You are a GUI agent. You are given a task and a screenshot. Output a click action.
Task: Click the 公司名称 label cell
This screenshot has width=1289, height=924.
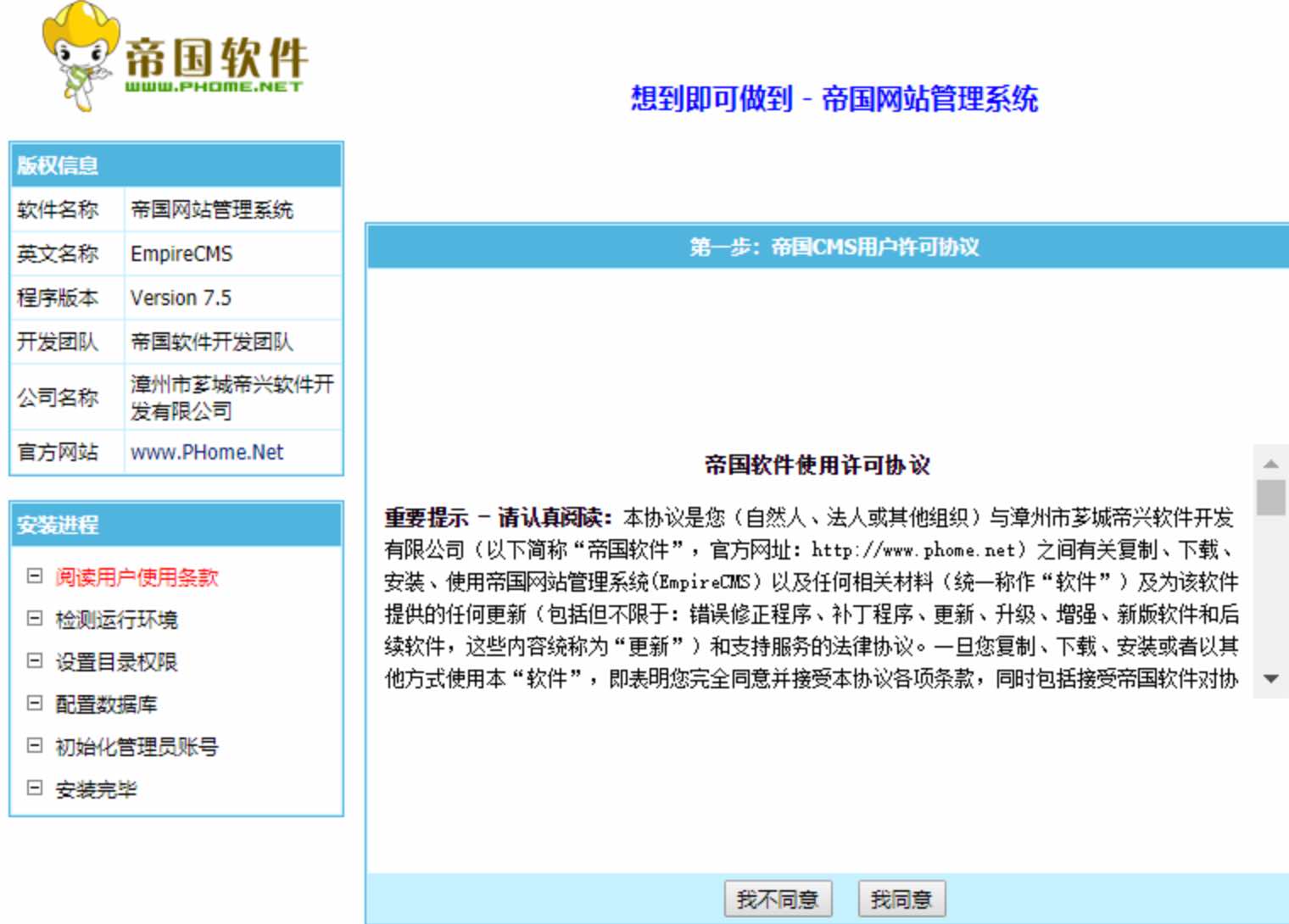click(x=68, y=397)
